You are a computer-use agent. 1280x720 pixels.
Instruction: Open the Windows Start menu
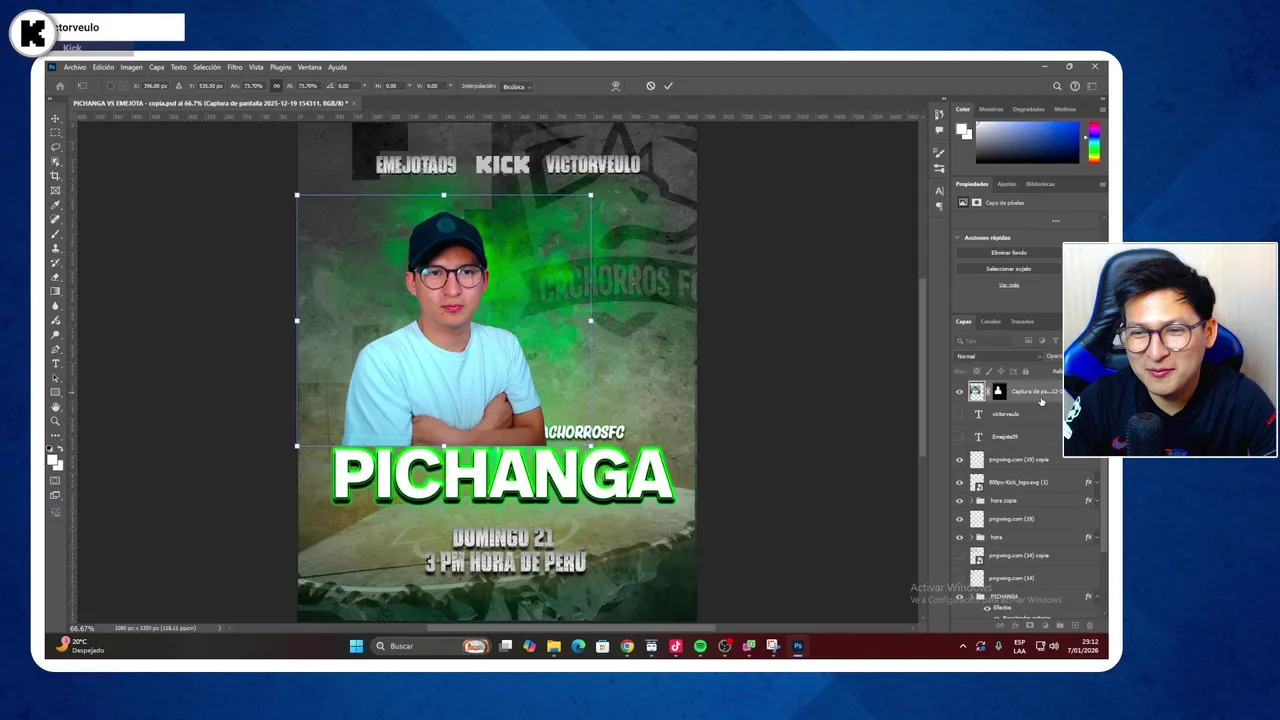(x=356, y=646)
